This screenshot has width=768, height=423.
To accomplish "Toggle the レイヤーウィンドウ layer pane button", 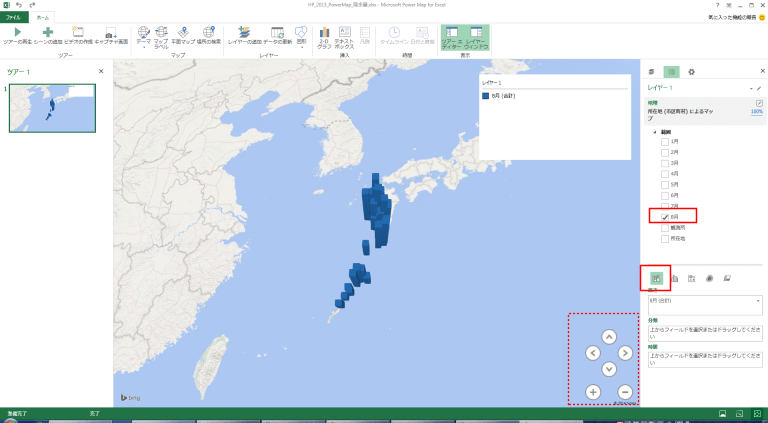I will click(x=479, y=36).
